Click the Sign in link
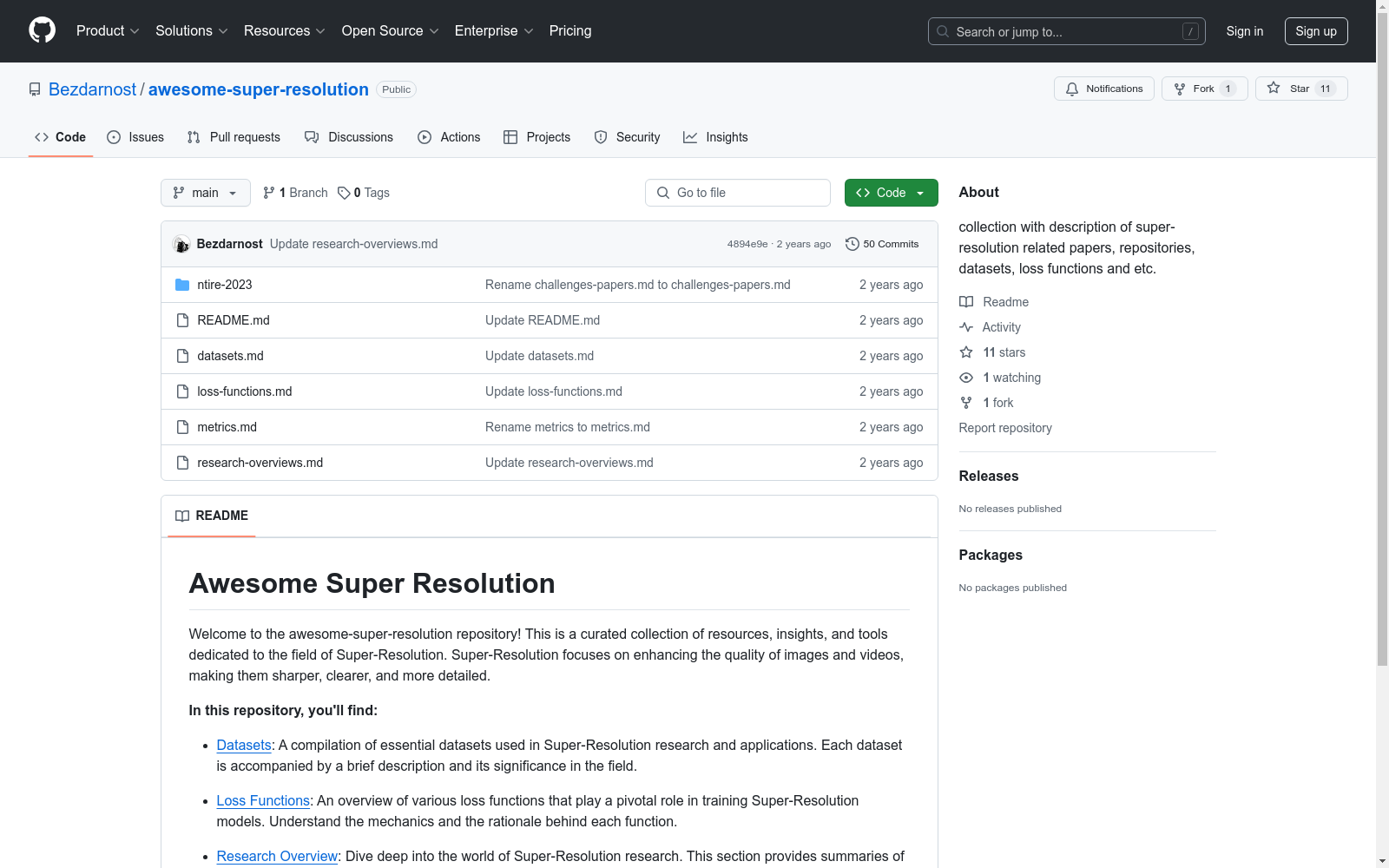 point(1244,31)
